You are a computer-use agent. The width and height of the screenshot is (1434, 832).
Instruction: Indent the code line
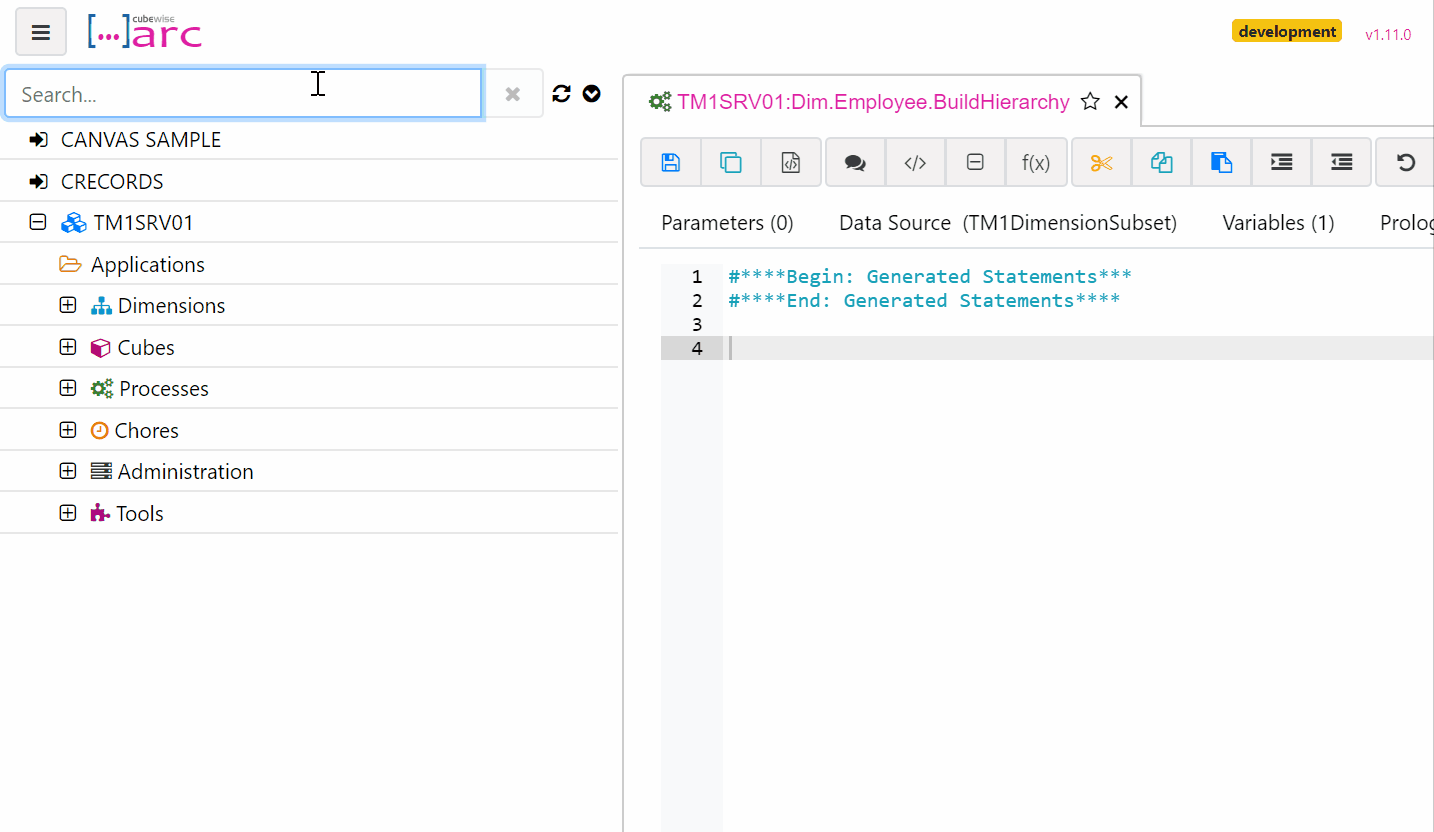[1281, 162]
